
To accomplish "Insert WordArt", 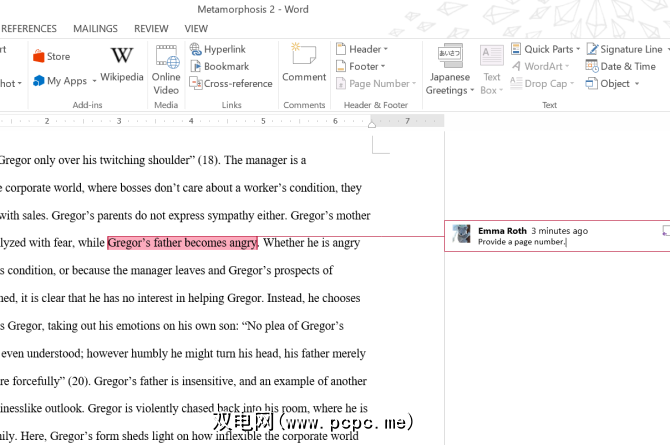I will pos(541,66).
